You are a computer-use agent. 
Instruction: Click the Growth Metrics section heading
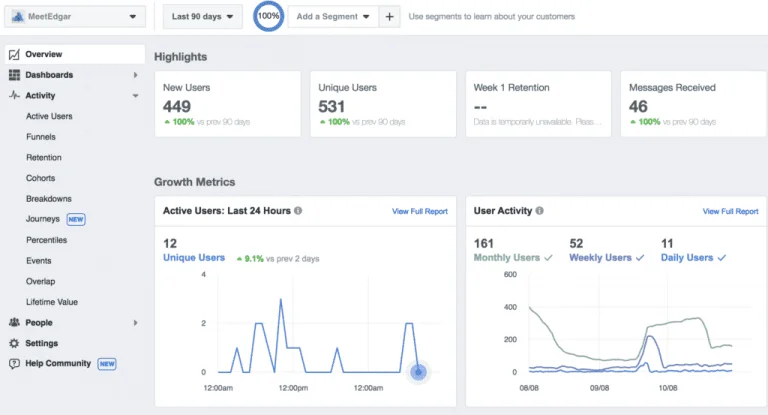(194, 182)
